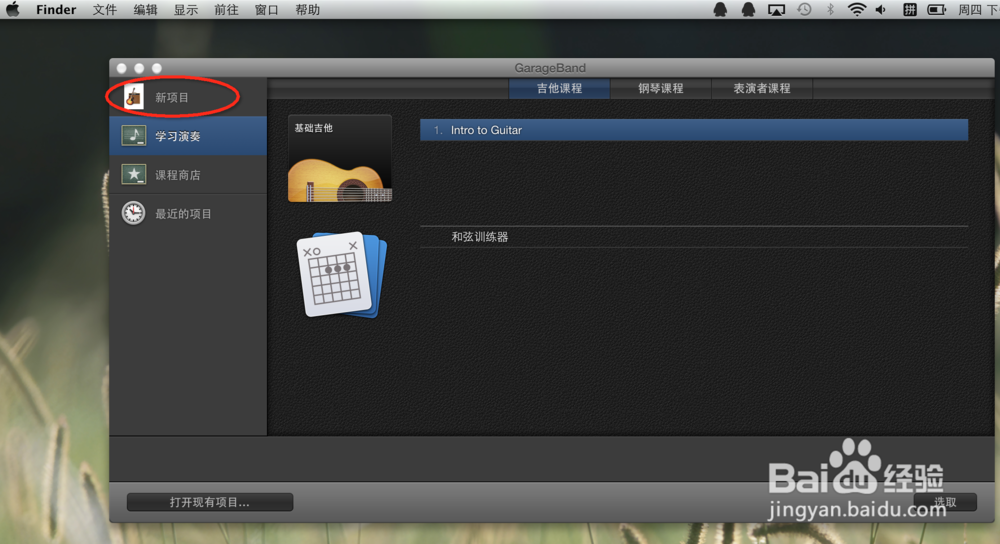Select the 基础吉他 guitar lesson thumbnail
The width and height of the screenshot is (1000, 544).
click(340, 158)
